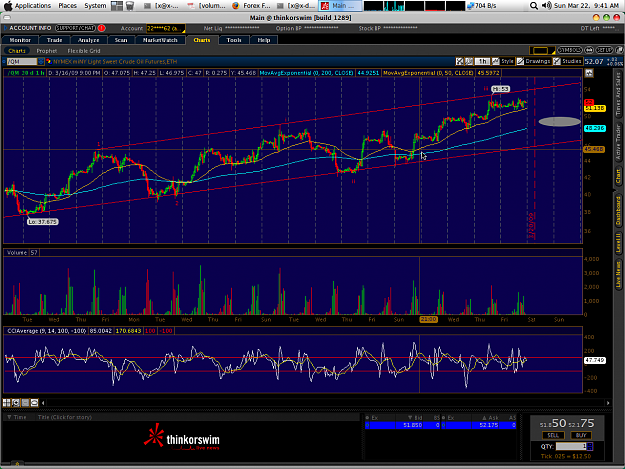Image resolution: width=625 pixels, height=469 pixels.
Task: Toggle the chart sidebar waveform icon
Action: tap(589, 73)
